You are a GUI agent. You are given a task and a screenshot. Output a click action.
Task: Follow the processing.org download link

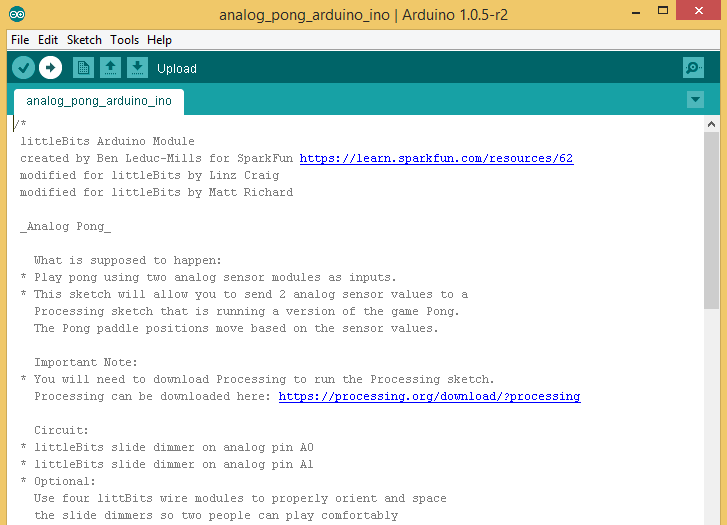pyautogui.click(x=429, y=397)
